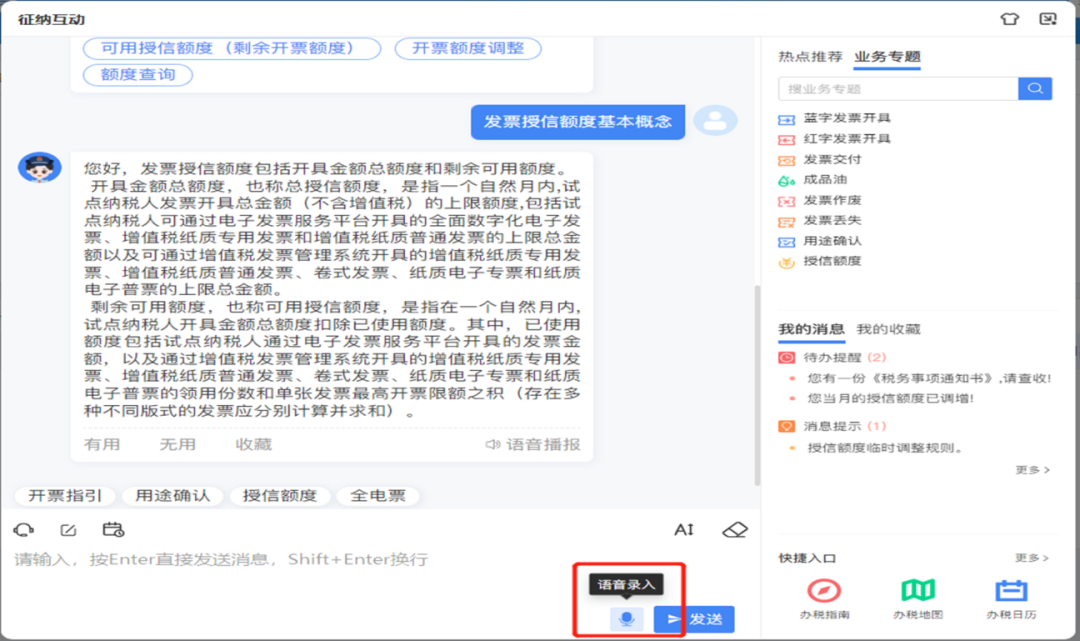Click 更多 beside 快捷入口
This screenshot has height=641, width=1080.
click(x=1032, y=558)
